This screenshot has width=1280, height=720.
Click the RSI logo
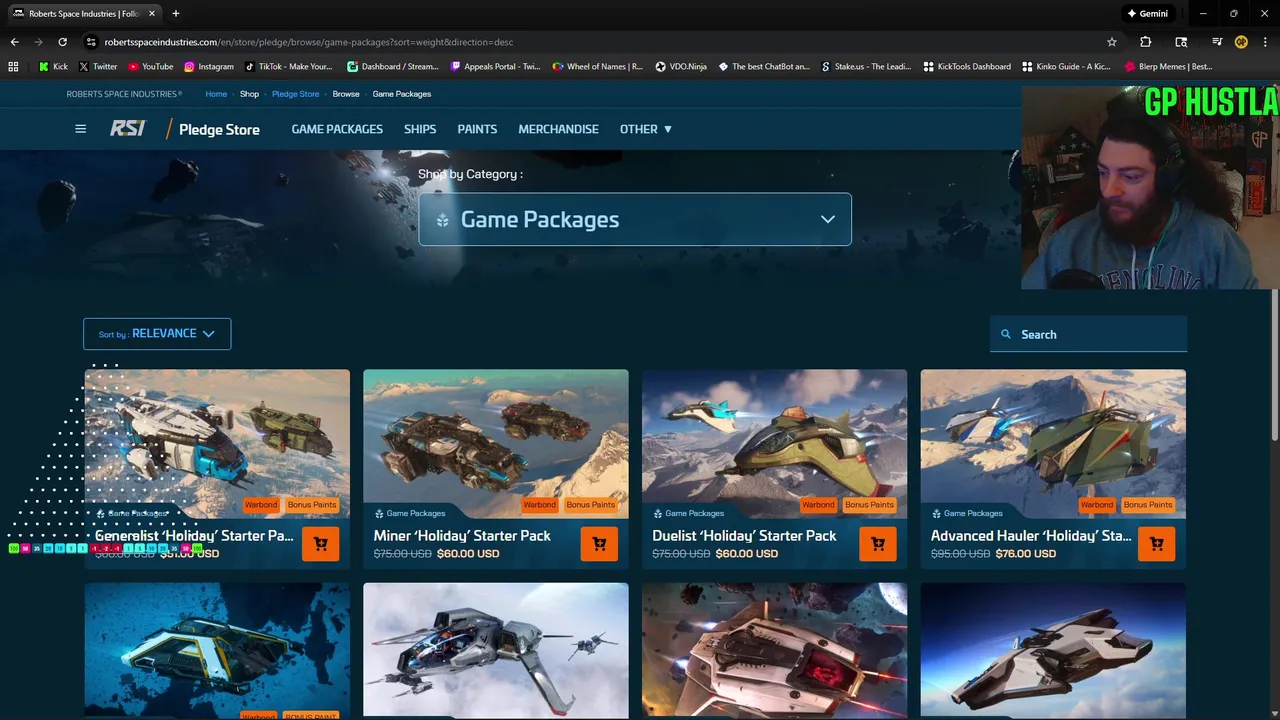(x=128, y=129)
